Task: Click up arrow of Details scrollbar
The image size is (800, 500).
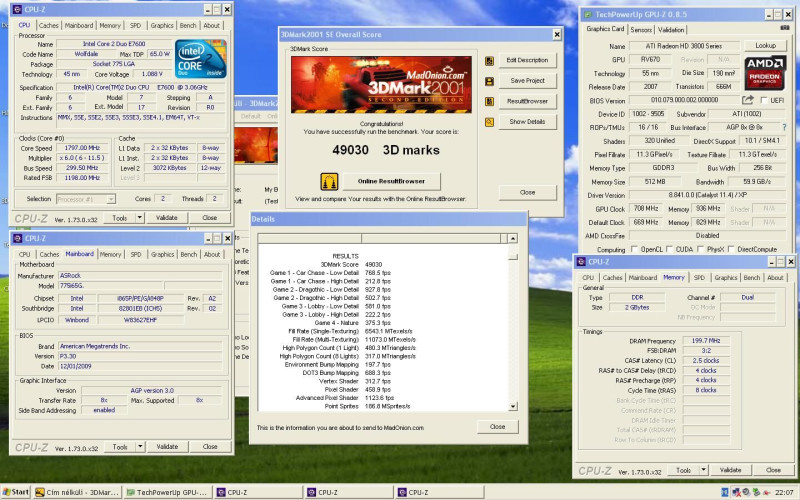Action: pos(513,238)
